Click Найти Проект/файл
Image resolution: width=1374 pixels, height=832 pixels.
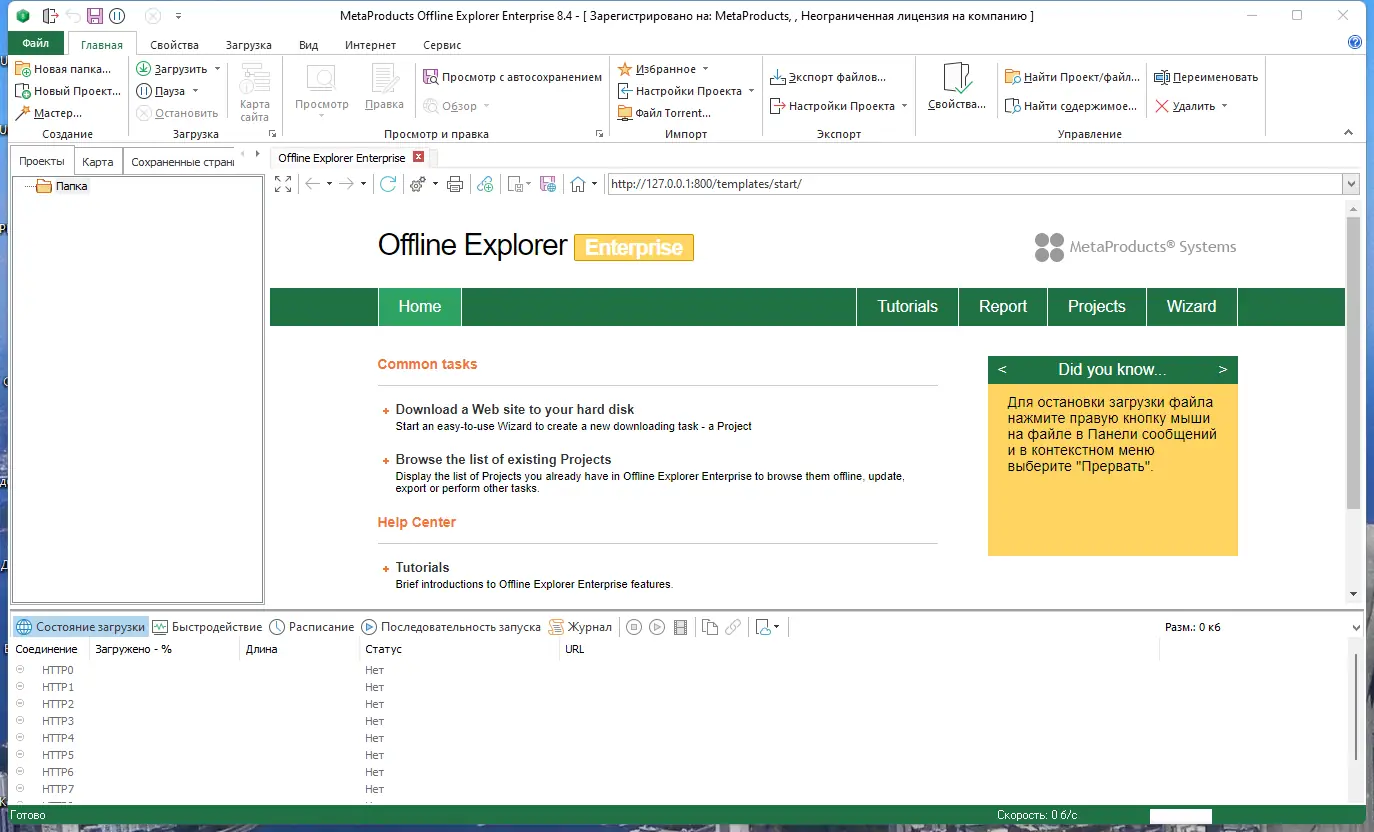click(1072, 77)
